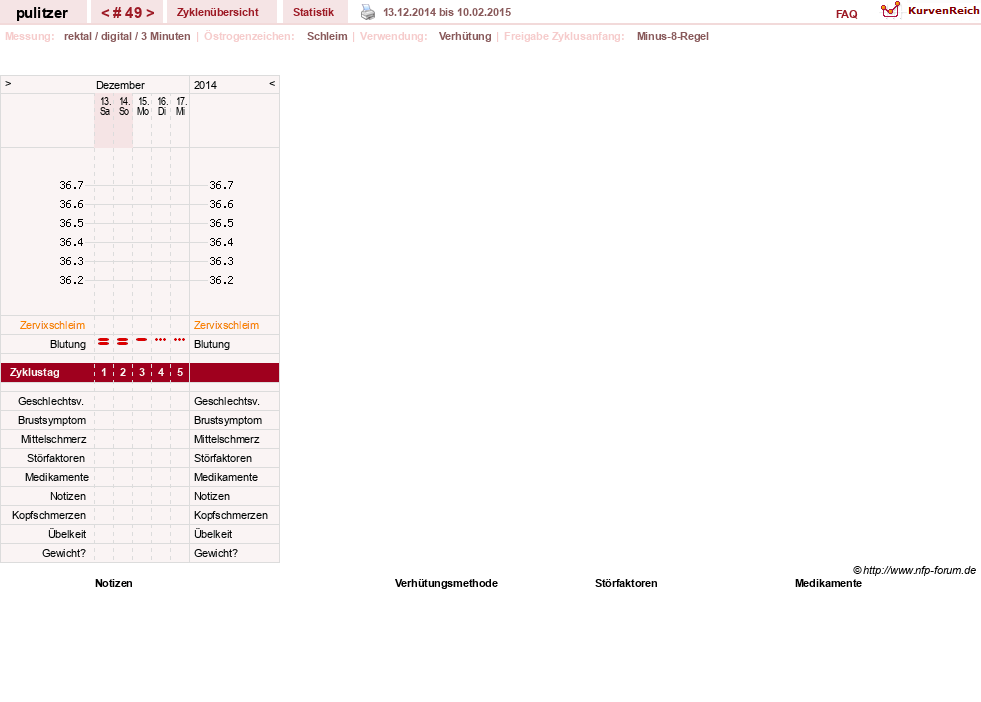Open the Statistik tab

(x=313, y=12)
